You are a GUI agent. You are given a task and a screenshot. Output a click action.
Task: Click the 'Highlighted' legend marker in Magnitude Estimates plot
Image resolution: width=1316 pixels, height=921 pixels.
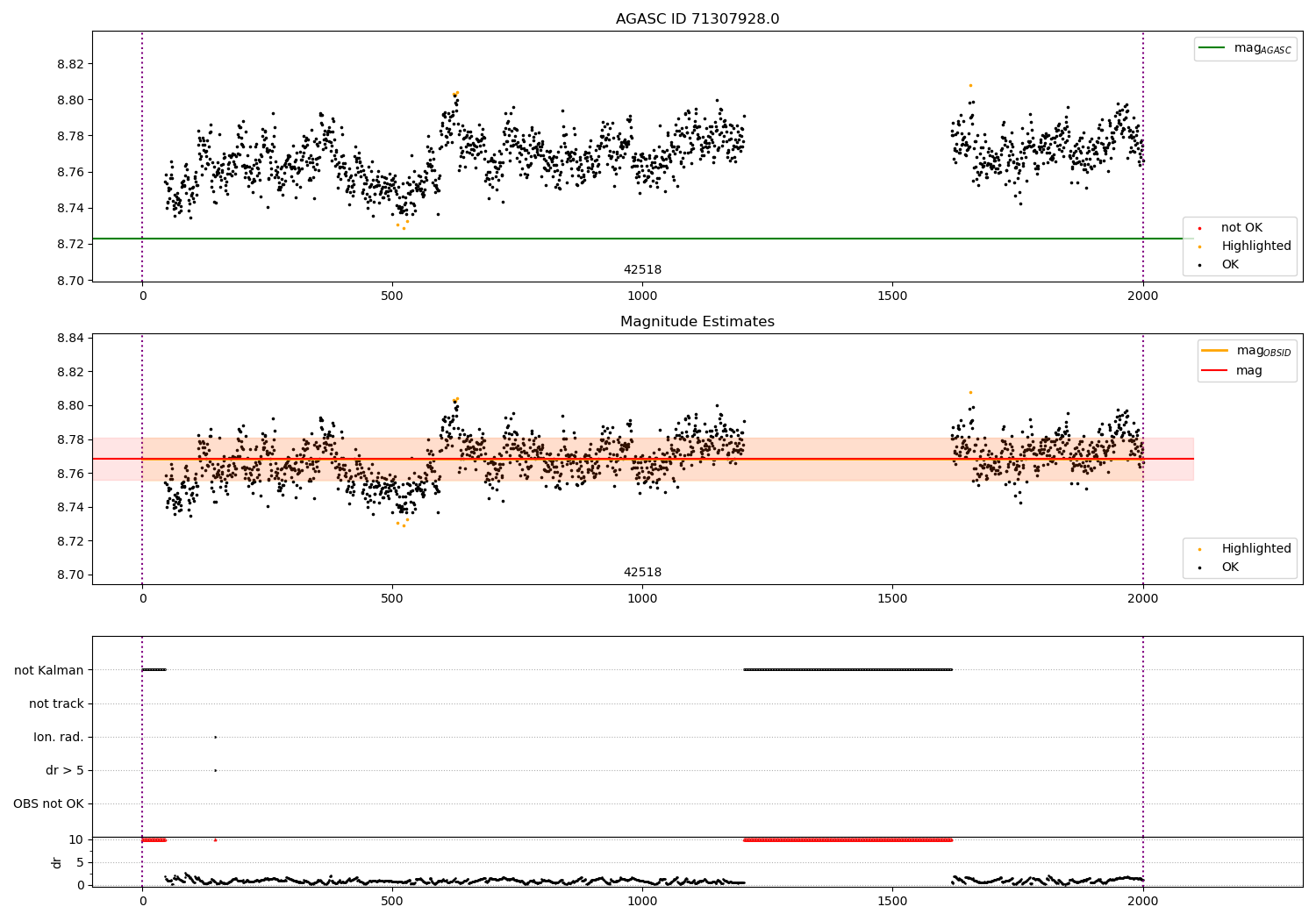(1199, 549)
